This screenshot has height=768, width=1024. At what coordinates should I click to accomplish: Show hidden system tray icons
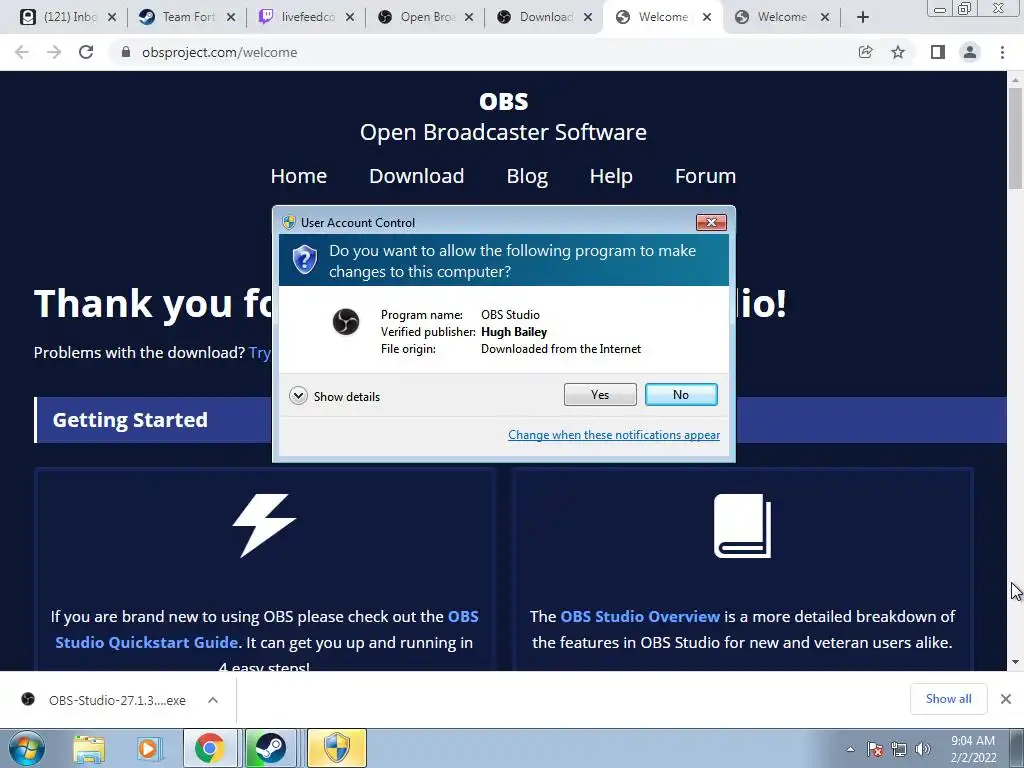click(850, 749)
